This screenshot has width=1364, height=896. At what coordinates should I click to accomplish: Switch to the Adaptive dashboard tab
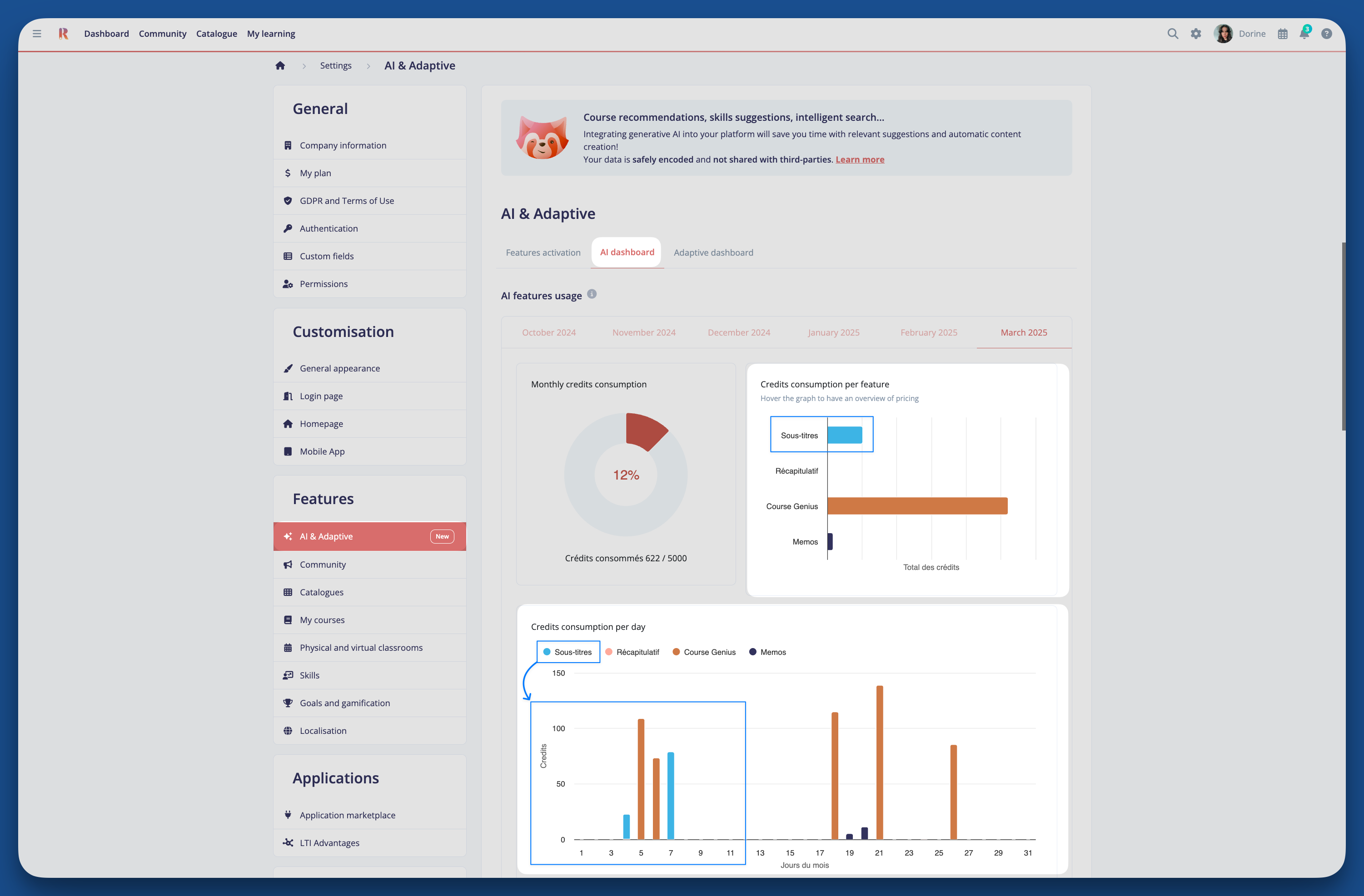[713, 252]
